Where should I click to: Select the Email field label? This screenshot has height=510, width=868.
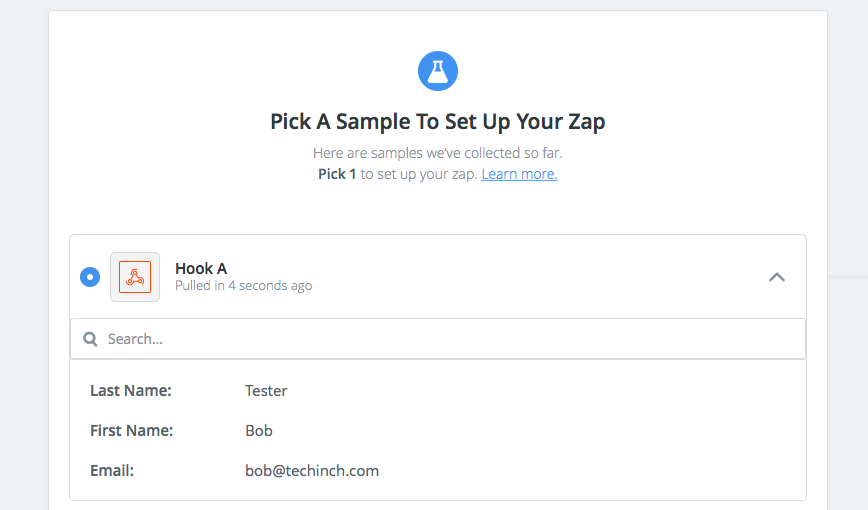[112, 470]
